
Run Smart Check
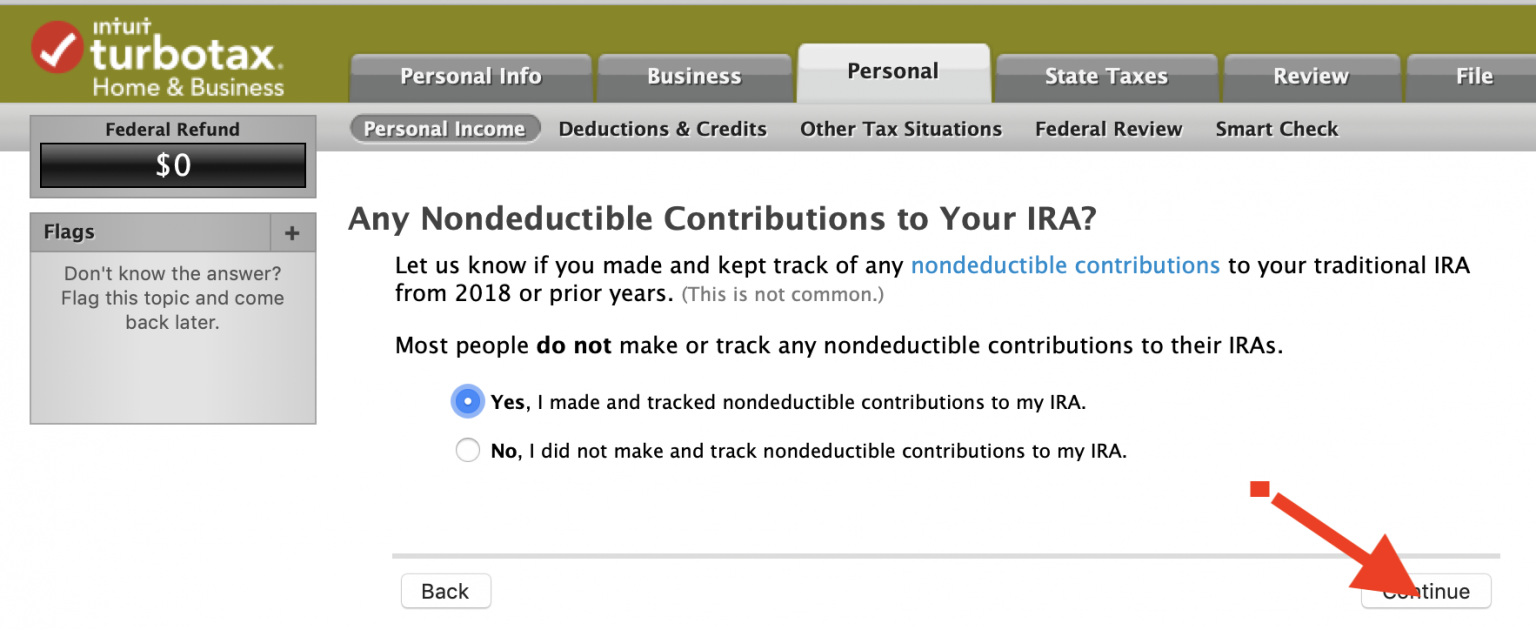point(1276,129)
